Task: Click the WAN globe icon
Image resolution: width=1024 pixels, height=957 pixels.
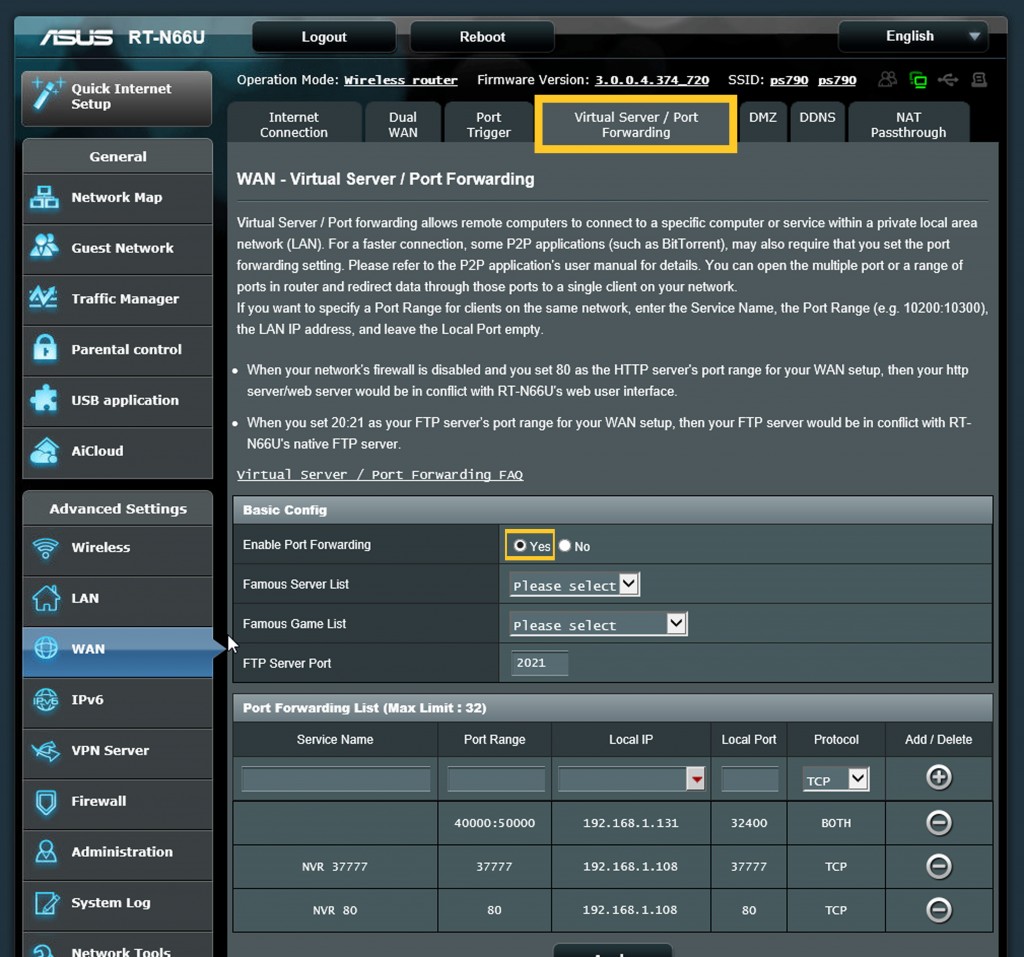Action: [x=46, y=648]
